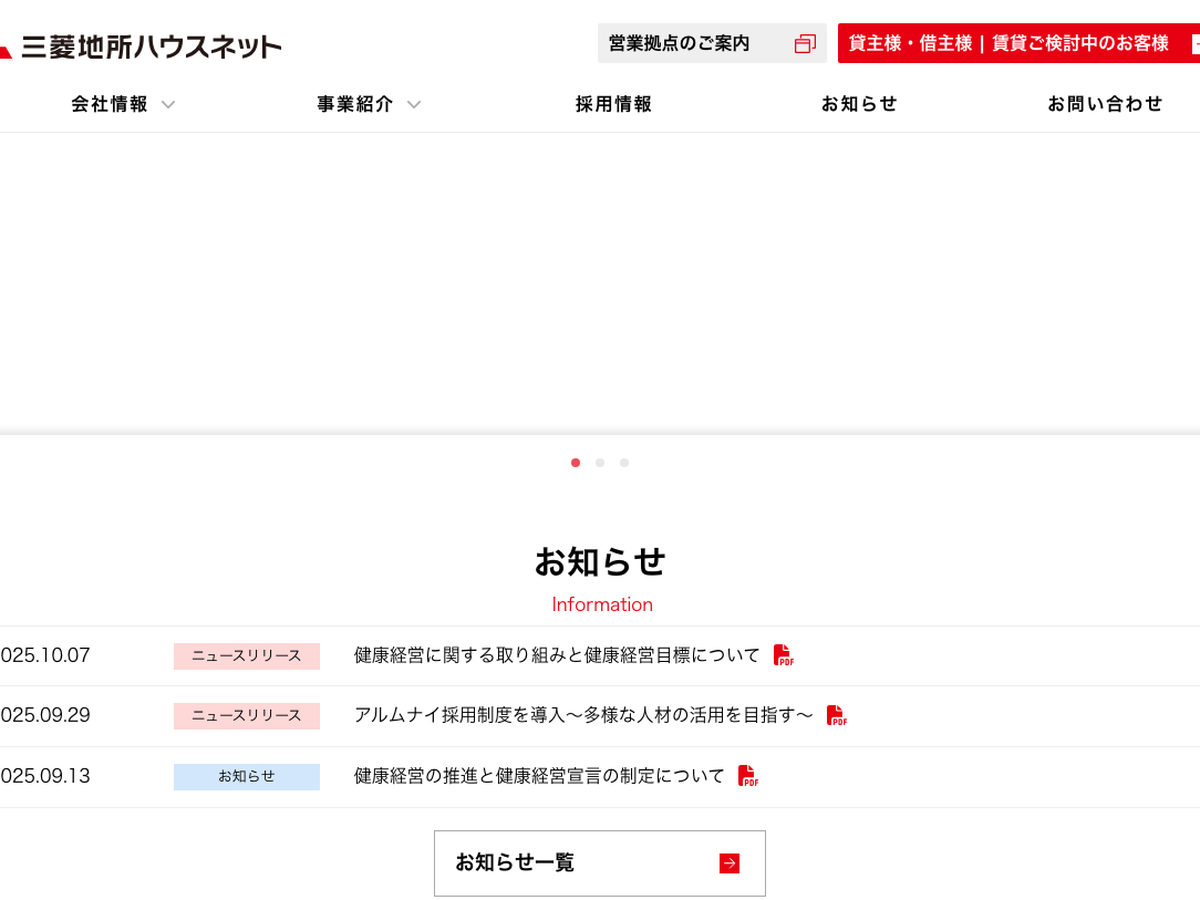The image size is (1200, 900).
Task: Open the 採用情報 menu item
Action: point(613,104)
